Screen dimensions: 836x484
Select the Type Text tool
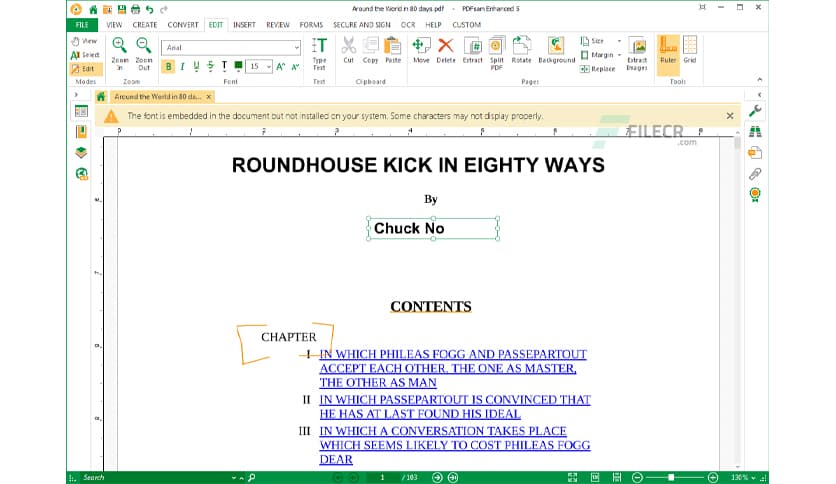[319, 51]
